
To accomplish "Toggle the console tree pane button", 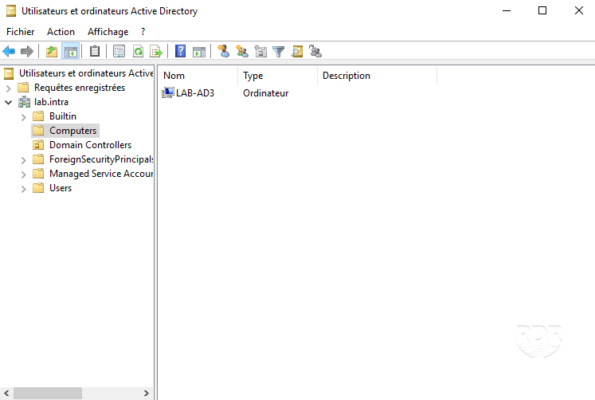I will coord(71,51).
